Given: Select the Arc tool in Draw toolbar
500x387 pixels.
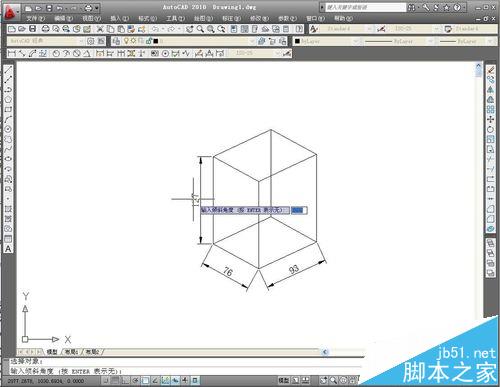Looking at the screenshot, I should click(8, 119).
